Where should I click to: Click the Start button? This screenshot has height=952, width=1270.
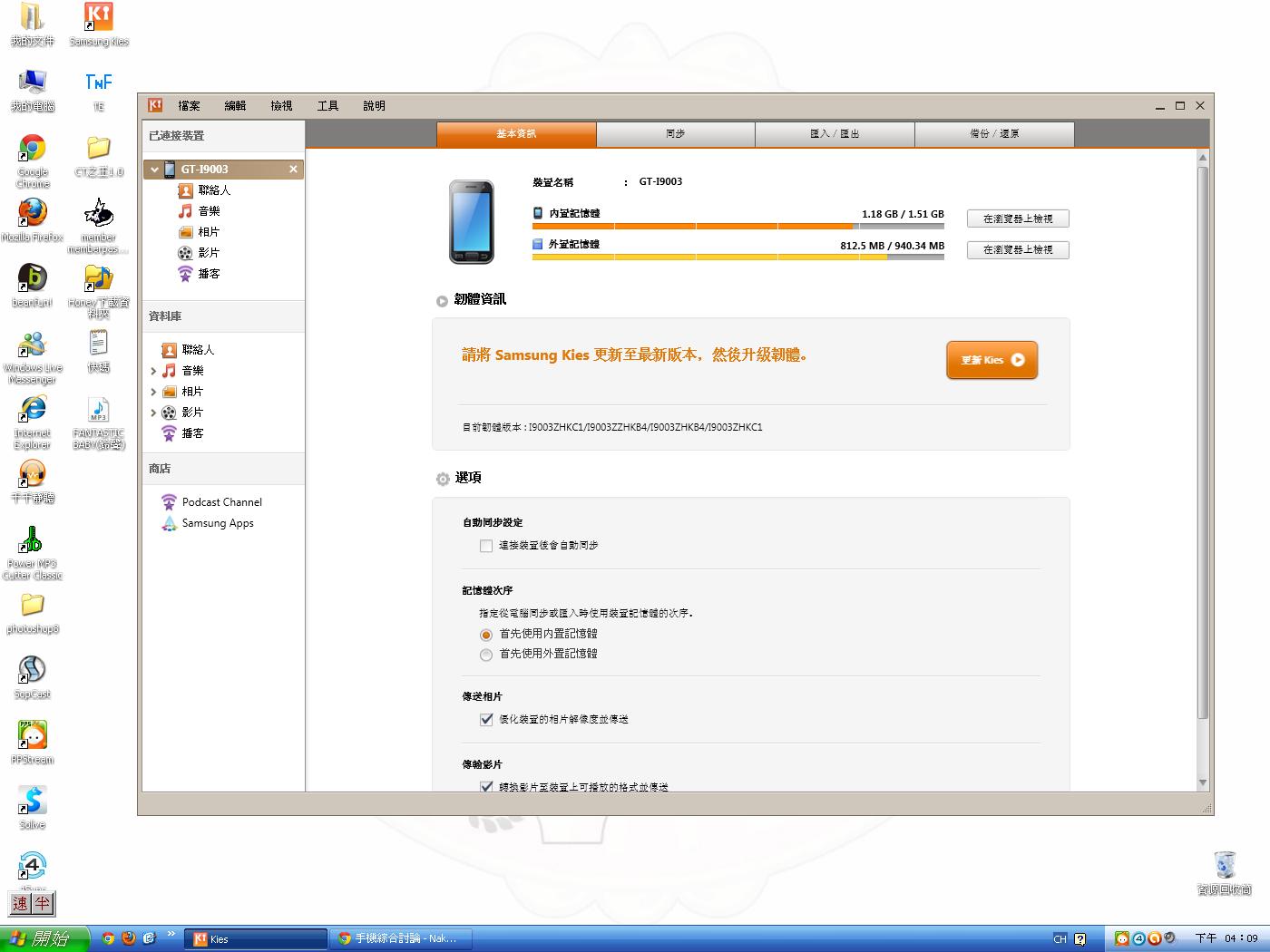click(x=44, y=938)
